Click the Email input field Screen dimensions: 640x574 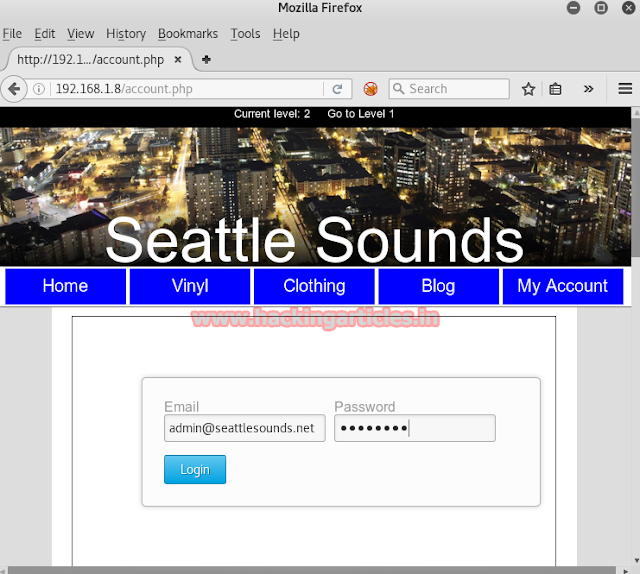[x=244, y=428]
